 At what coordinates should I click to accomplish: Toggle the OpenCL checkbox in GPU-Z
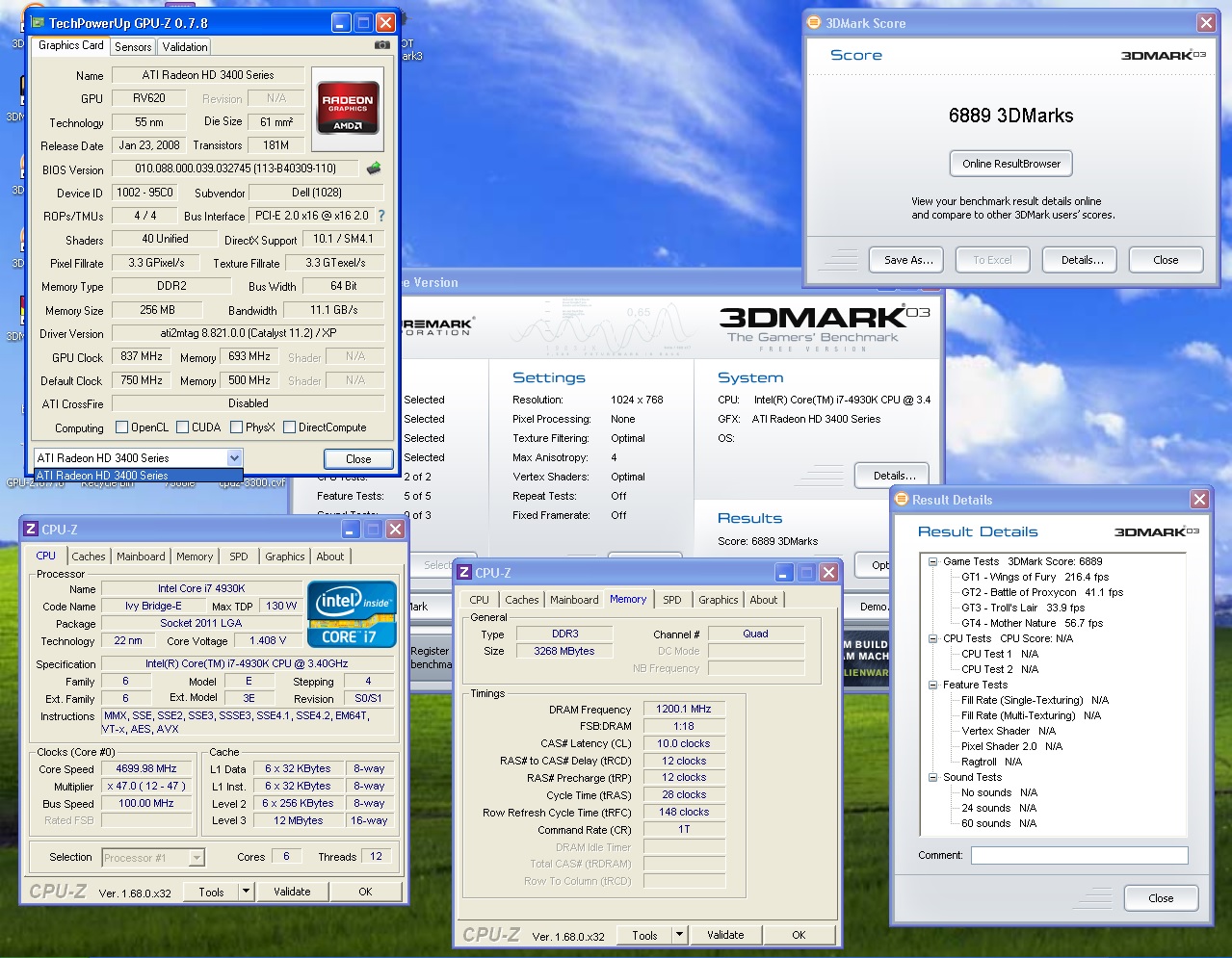coord(121,427)
